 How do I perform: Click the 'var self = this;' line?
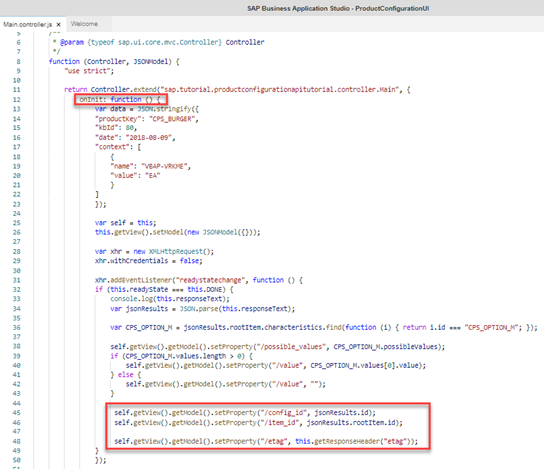pyautogui.click(x=125, y=223)
